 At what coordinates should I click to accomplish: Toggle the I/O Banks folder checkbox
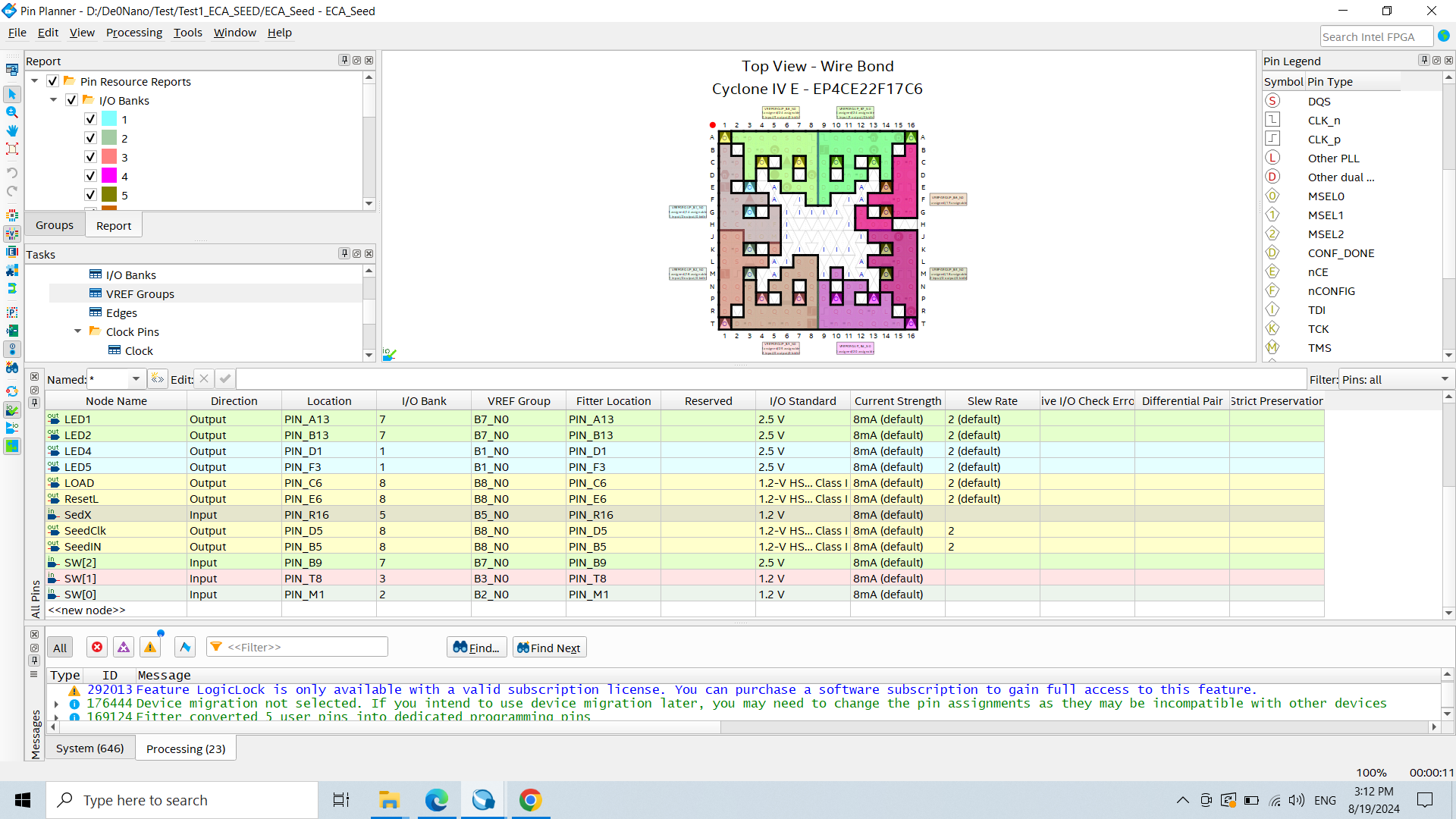71,100
